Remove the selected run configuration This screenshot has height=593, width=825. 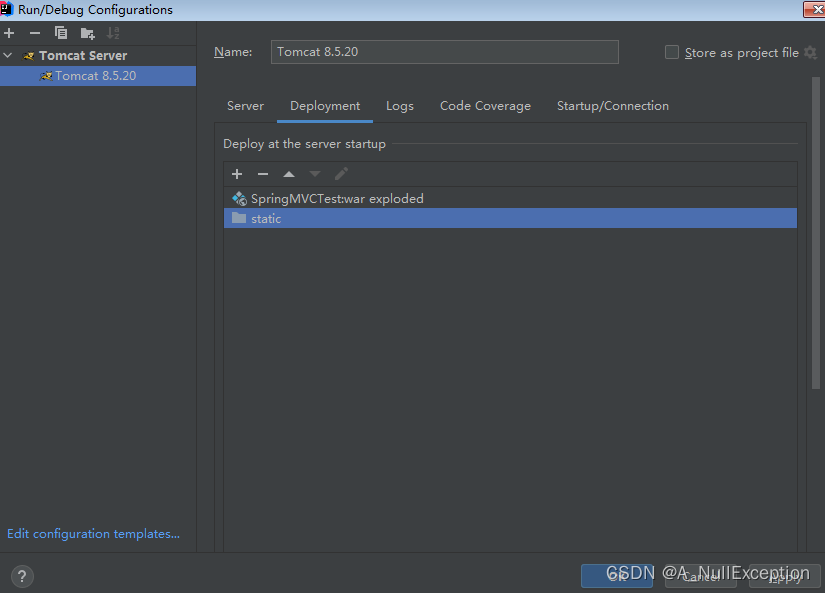(35, 33)
